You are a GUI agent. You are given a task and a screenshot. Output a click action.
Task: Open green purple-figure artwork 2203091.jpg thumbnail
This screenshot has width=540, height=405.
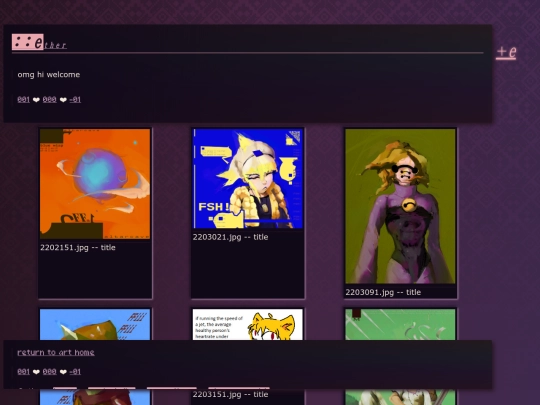coord(400,206)
